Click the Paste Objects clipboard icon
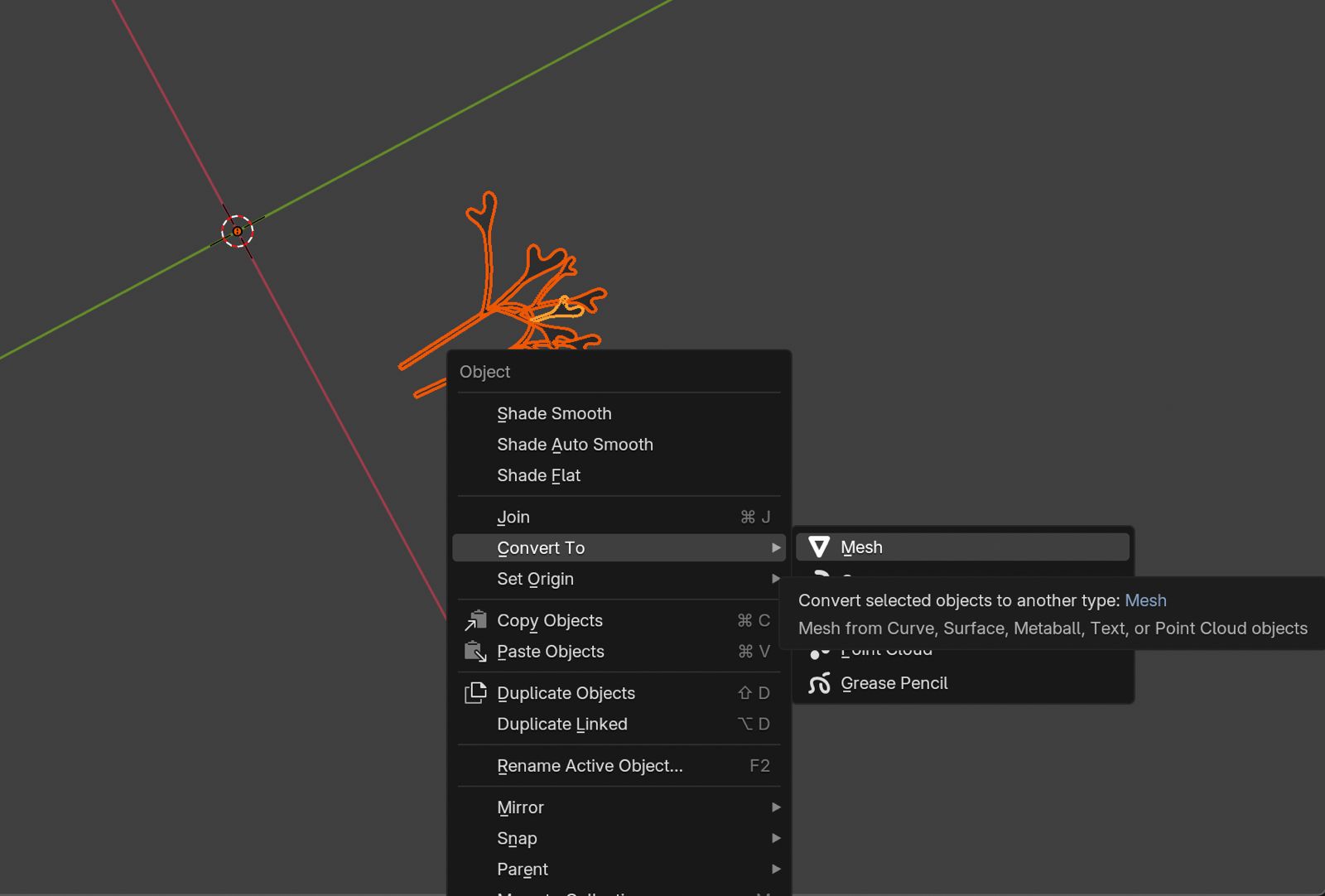The height and width of the screenshot is (896, 1325). 475,652
